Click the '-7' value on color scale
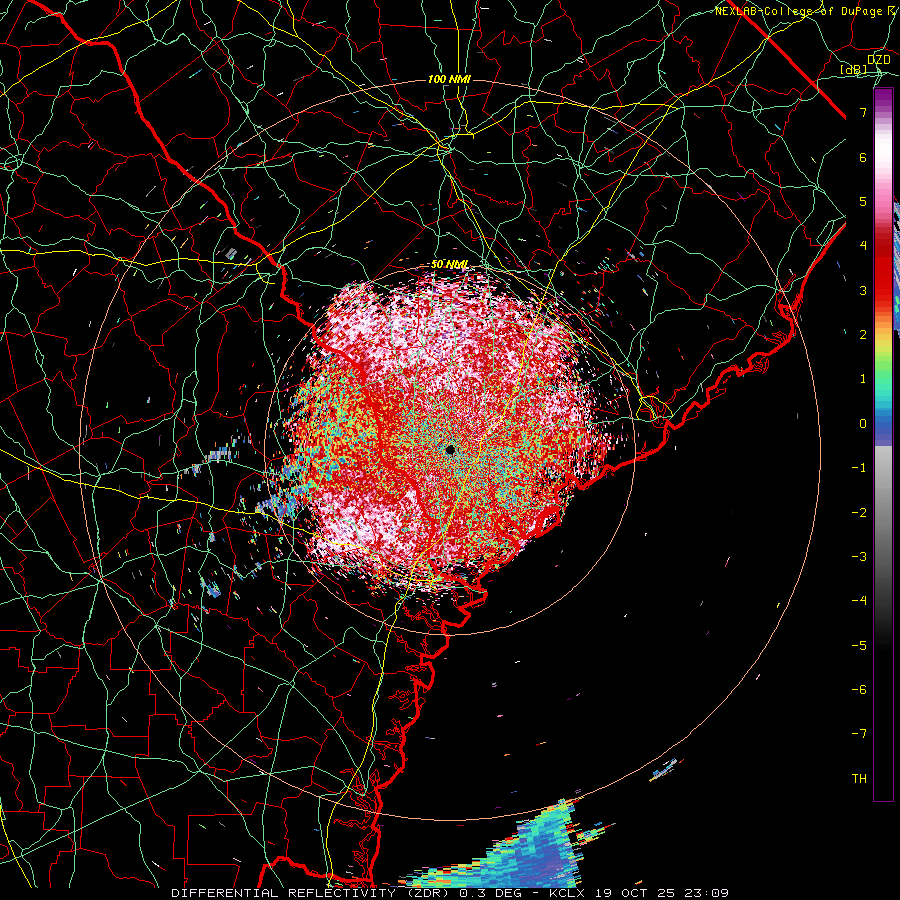Screen dimensions: 900x900 tap(859, 734)
